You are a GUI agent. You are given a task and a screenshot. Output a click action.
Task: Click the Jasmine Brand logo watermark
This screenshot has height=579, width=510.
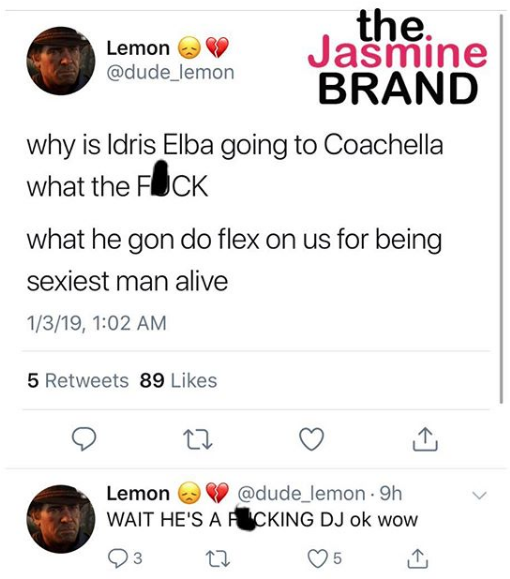click(x=397, y=56)
